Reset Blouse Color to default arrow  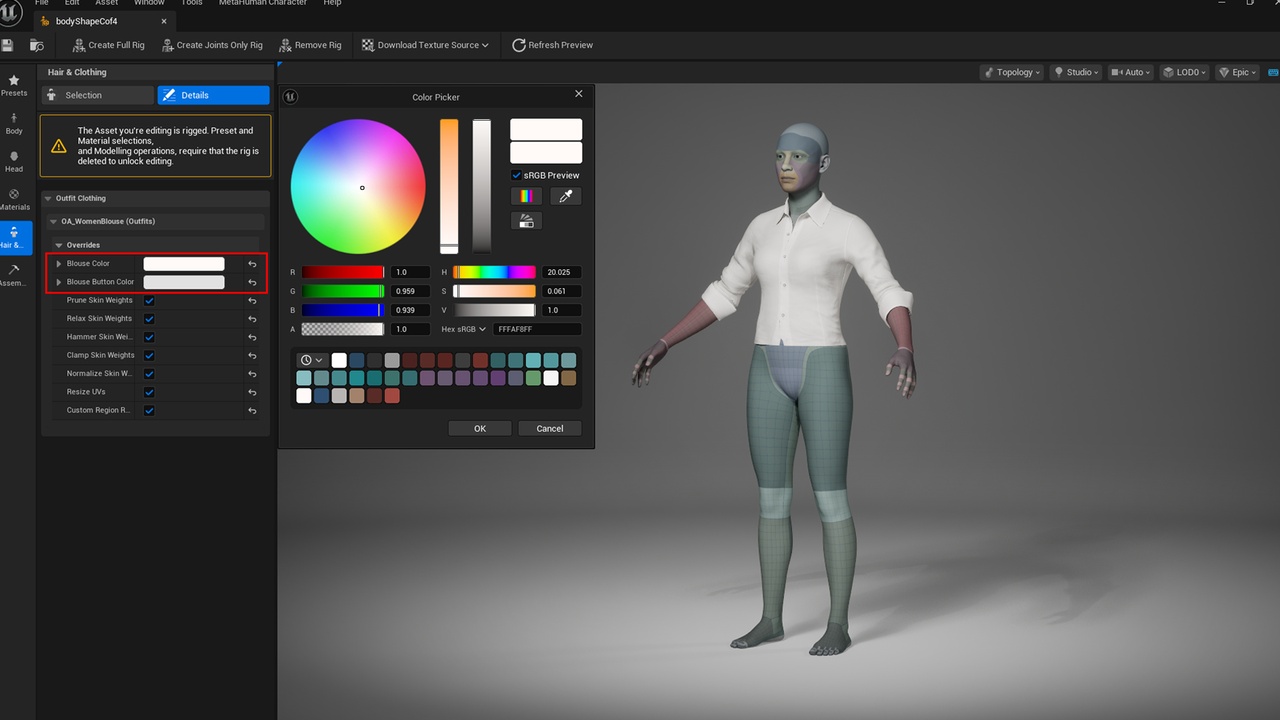click(x=252, y=264)
